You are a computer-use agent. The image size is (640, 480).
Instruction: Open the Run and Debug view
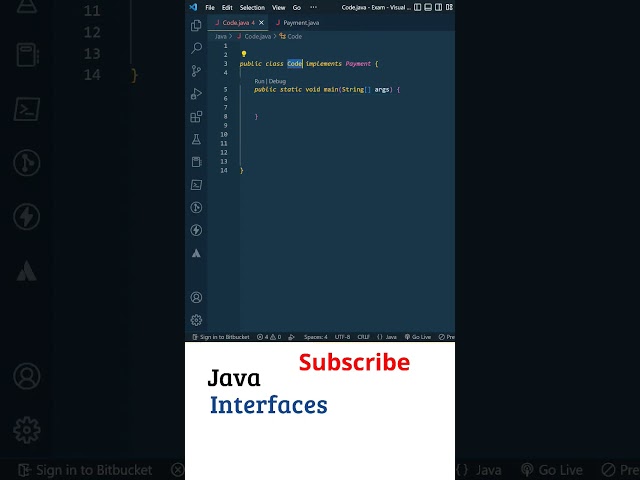[x=196, y=94]
